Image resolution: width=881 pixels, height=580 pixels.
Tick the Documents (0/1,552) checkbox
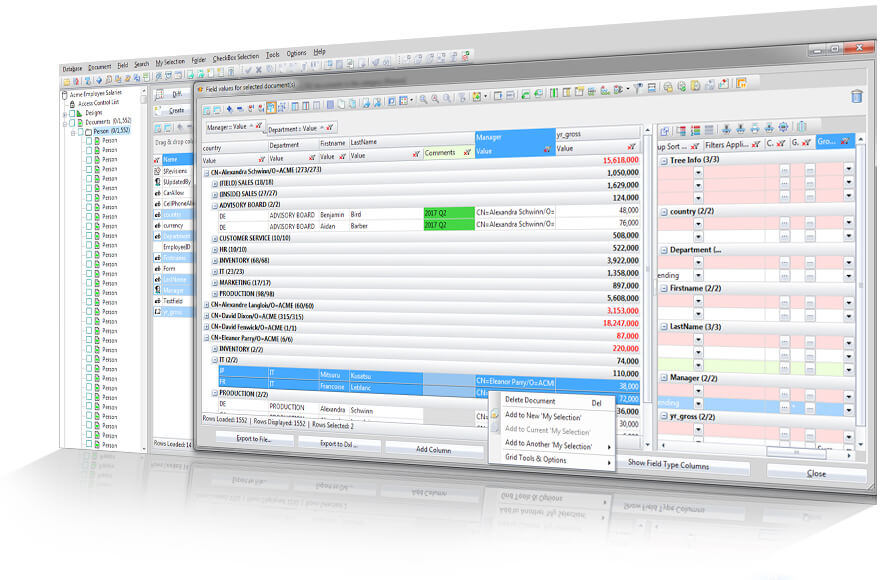coord(72,122)
